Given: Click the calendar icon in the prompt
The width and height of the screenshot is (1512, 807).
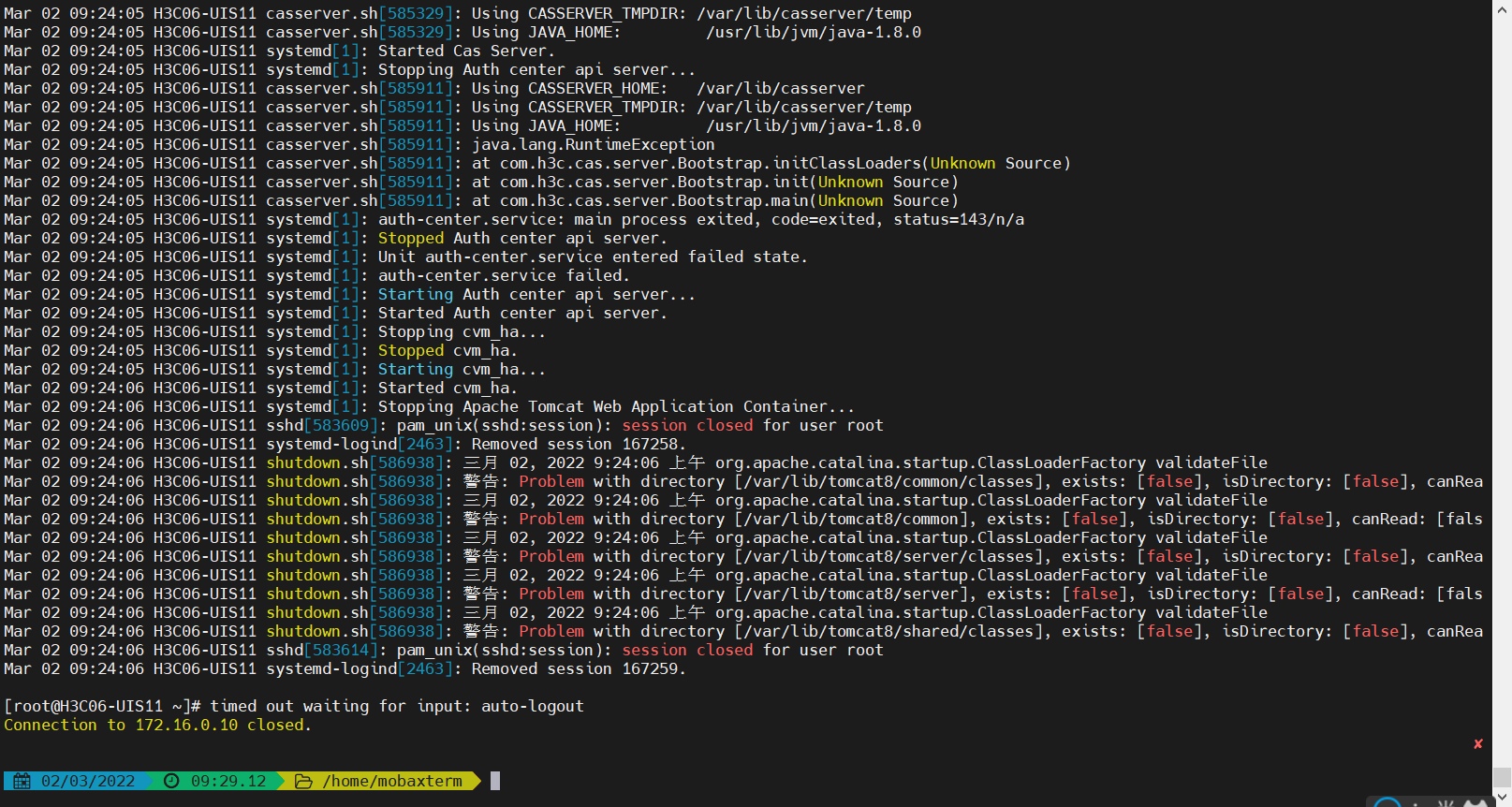Looking at the screenshot, I should coord(22,781).
